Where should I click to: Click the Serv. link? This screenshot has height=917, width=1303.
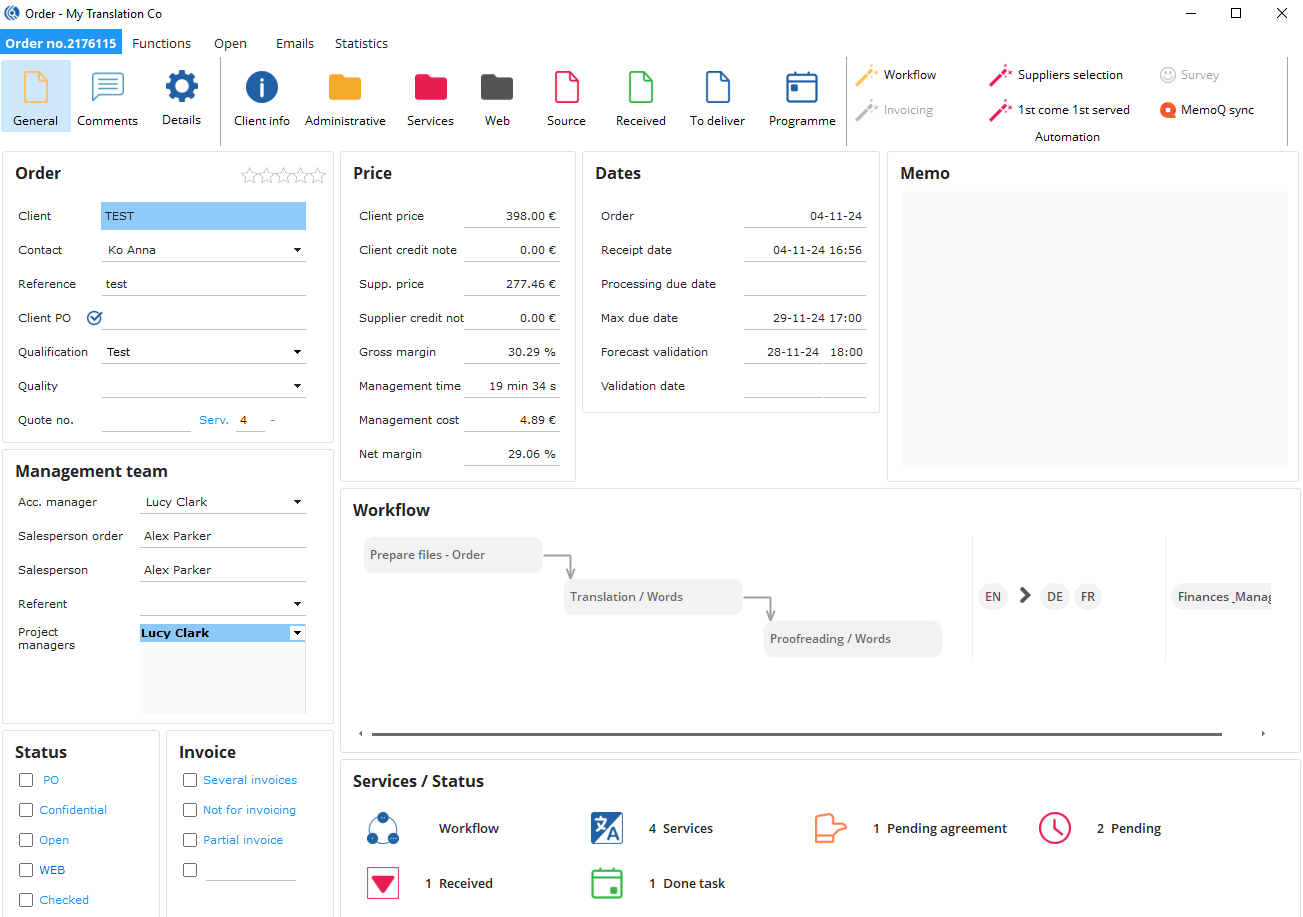click(213, 420)
